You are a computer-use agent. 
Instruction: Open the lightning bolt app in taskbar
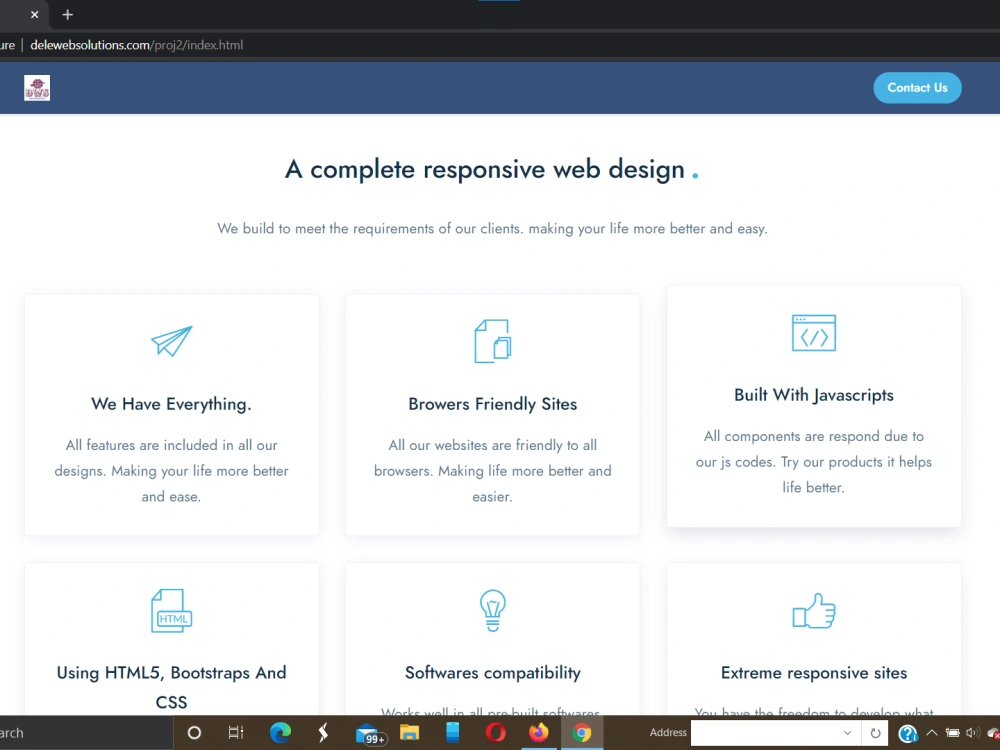coord(323,733)
